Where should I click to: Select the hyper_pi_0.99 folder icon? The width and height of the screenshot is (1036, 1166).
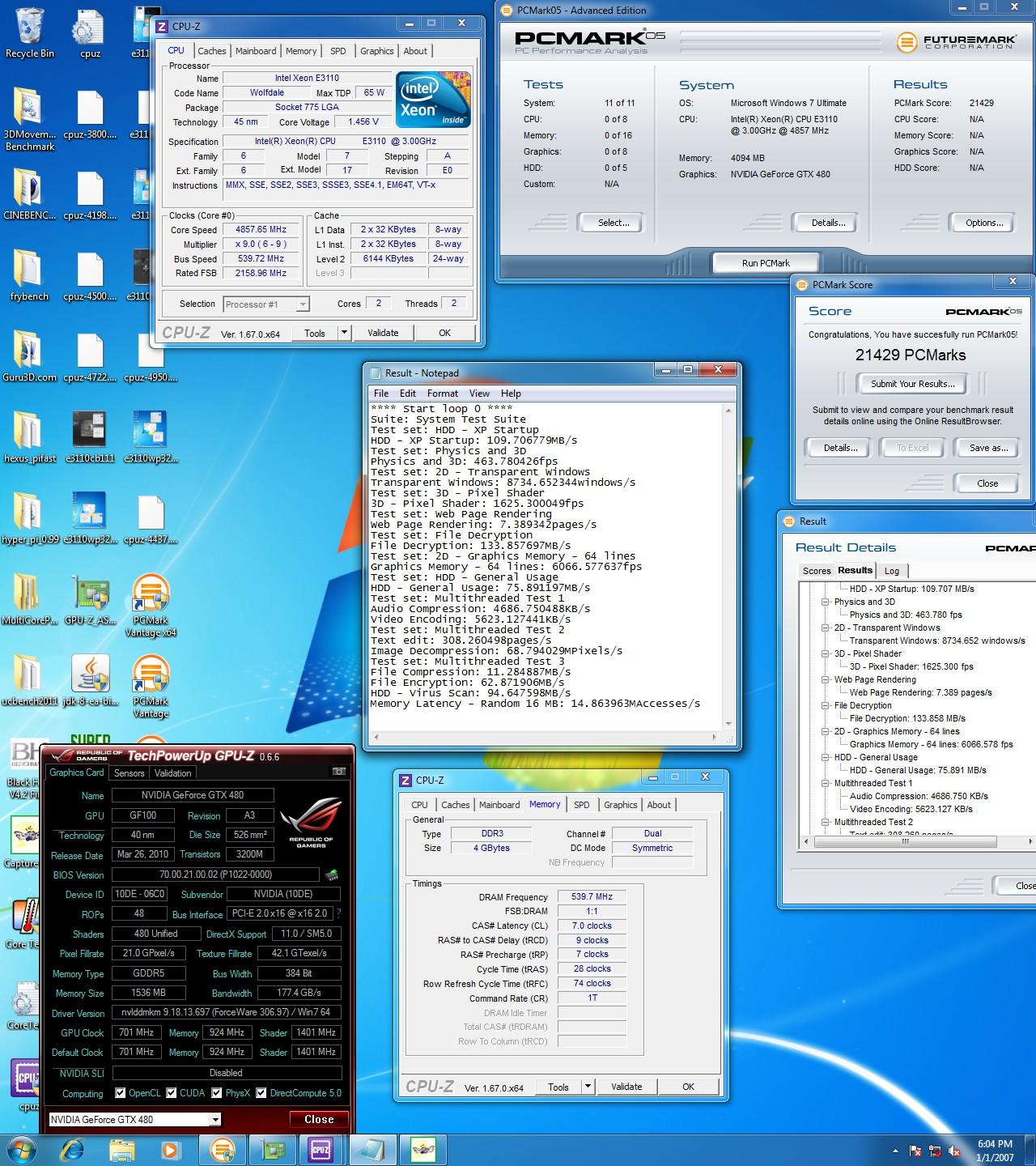(x=29, y=518)
